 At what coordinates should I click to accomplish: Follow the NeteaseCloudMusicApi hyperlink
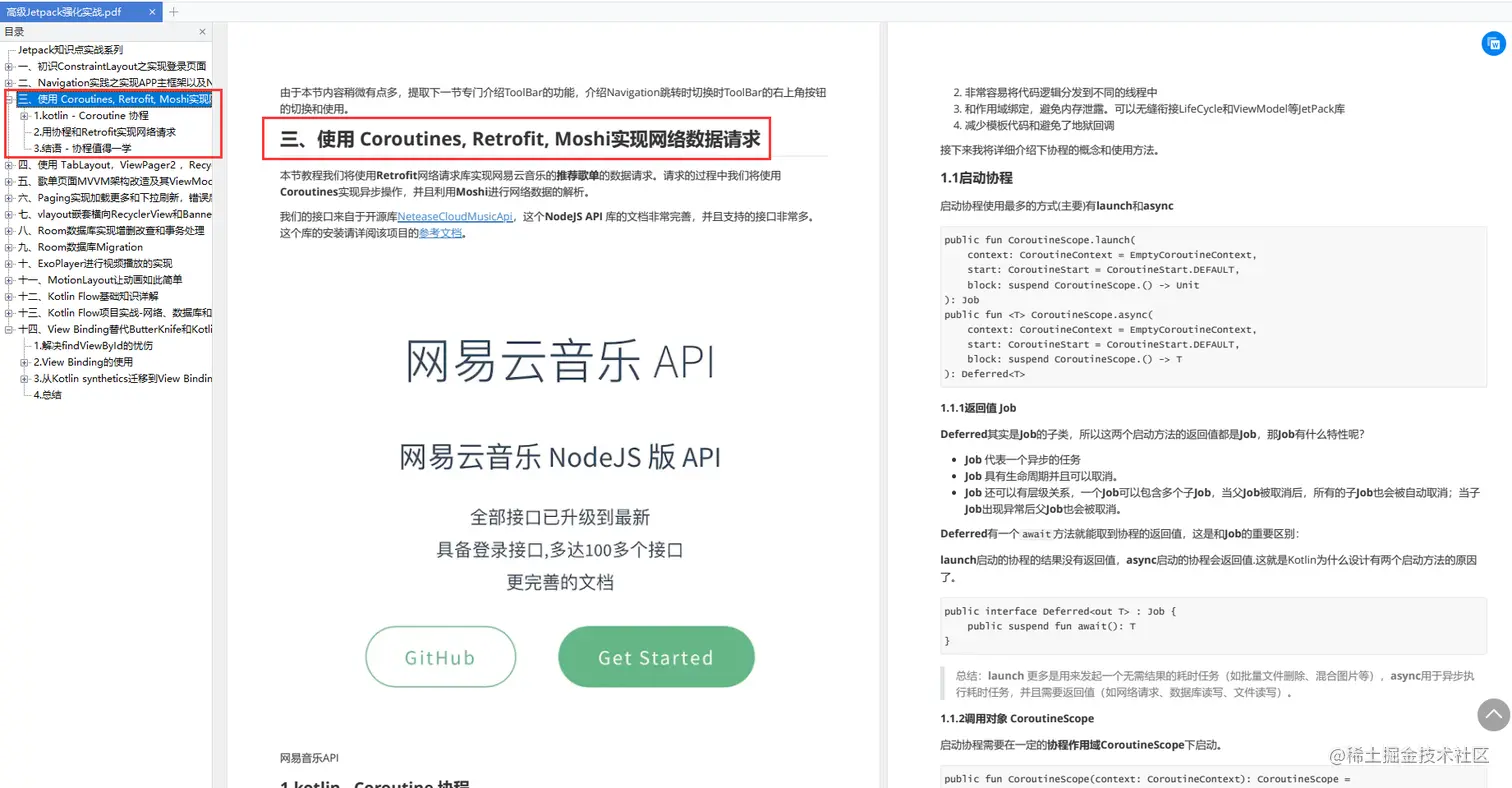coord(455,216)
